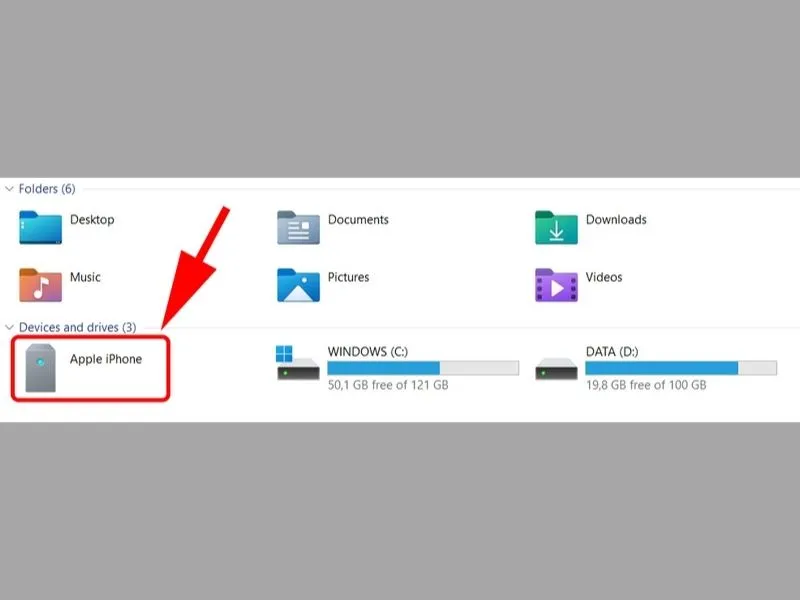Click the Downloads folder label
The height and width of the screenshot is (600, 800).
[616, 219]
